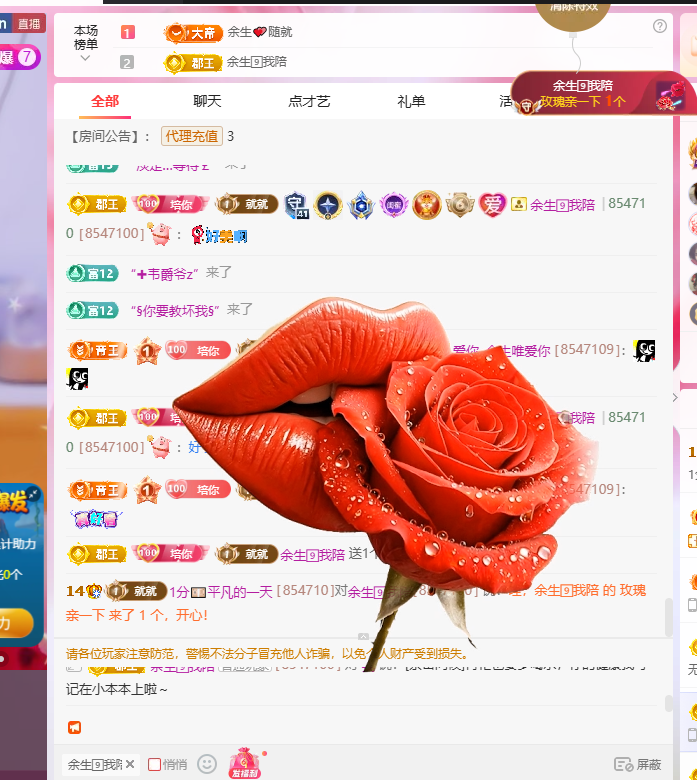This screenshot has height=780, width=697.
Task: Click the rose kiss gift thumbnail in banner
Action: [670, 97]
